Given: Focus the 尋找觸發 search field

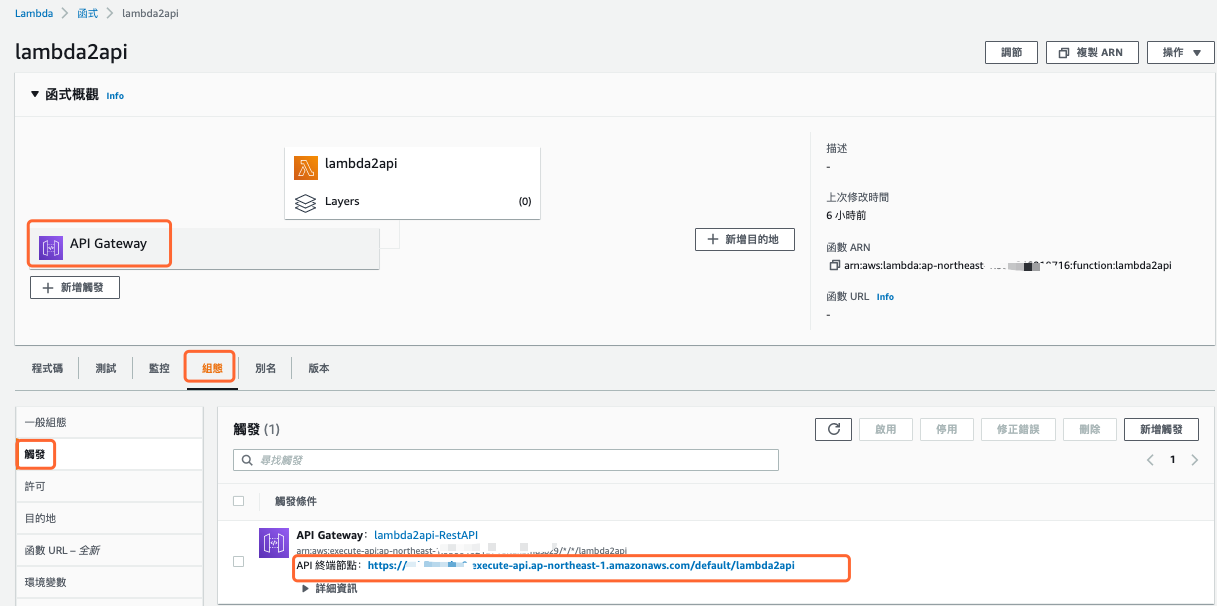Looking at the screenshot, I should [x=505, y=460].
